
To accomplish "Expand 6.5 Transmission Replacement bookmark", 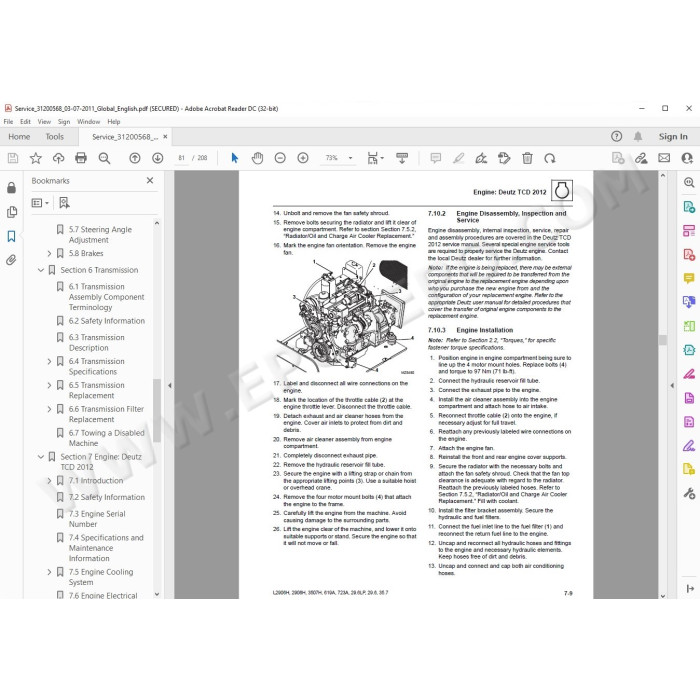I will click(49, 385).
